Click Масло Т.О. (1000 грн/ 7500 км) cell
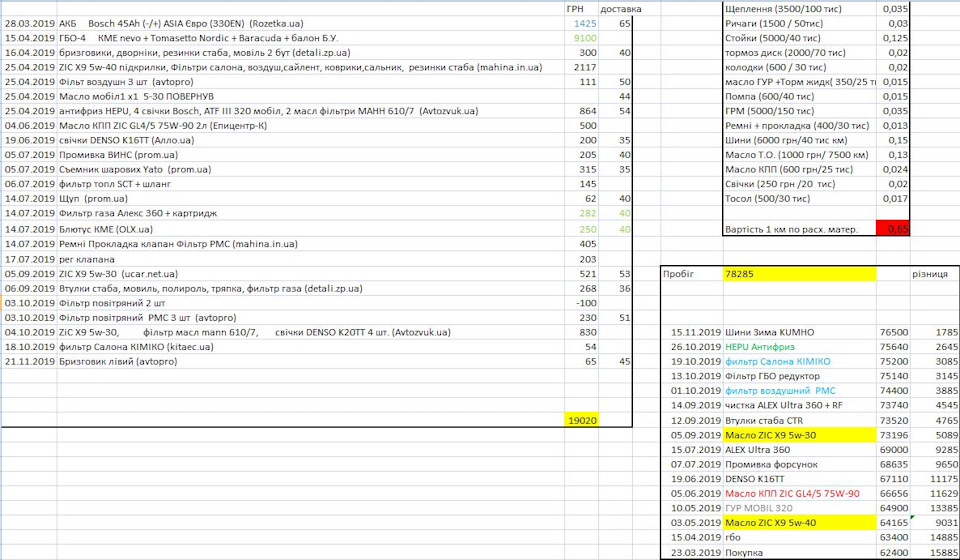 [x=800, y=155]
